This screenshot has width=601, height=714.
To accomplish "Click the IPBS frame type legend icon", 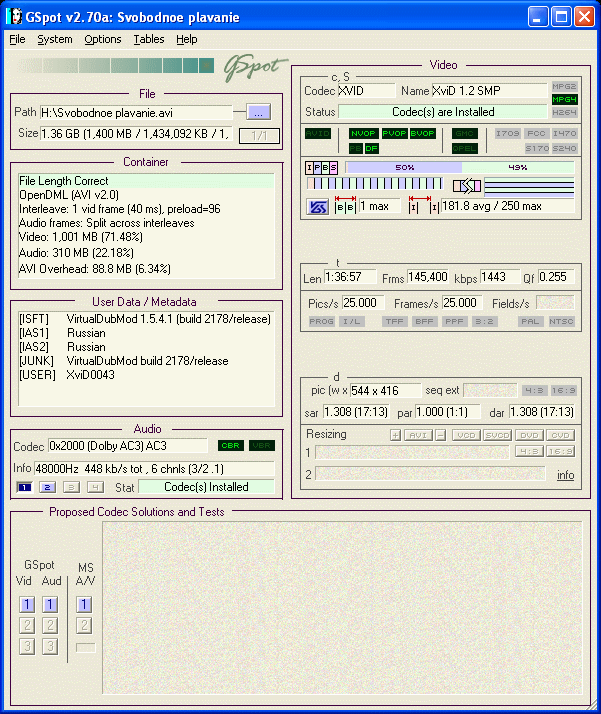I will 321,168.
